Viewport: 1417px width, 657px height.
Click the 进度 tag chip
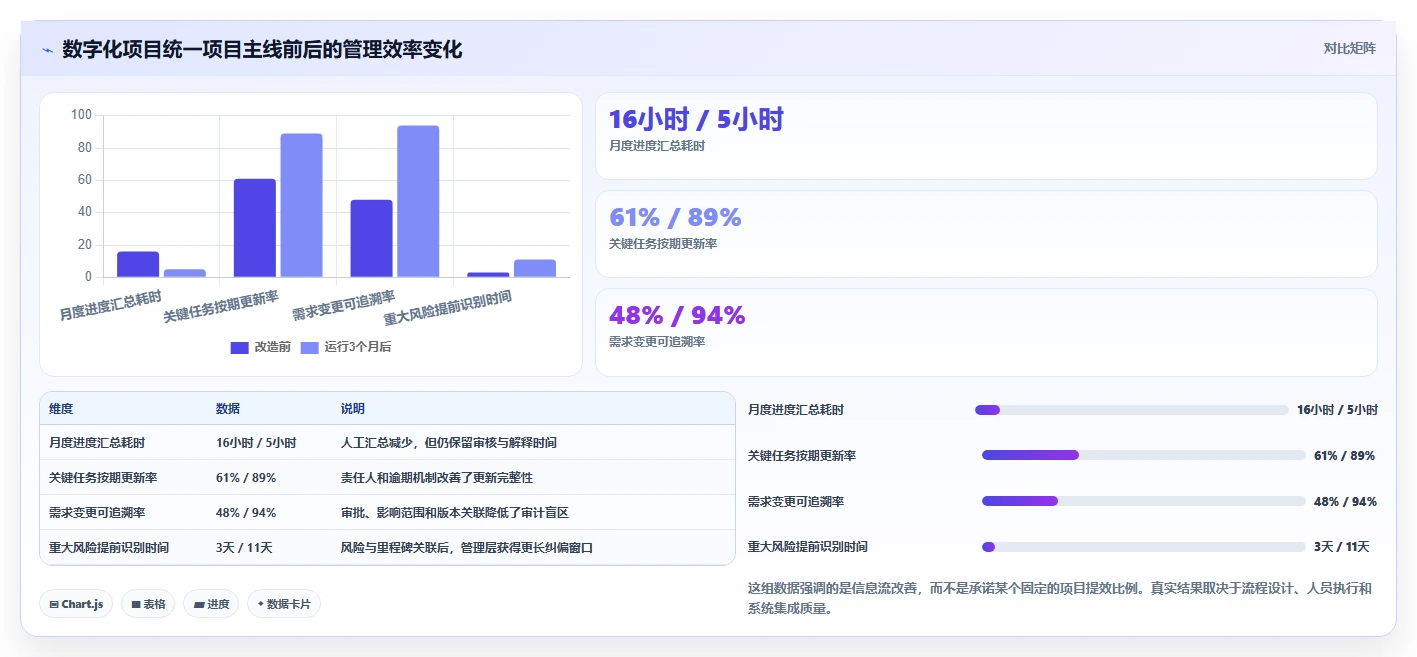pyautogui.click(x=211, y=604)
